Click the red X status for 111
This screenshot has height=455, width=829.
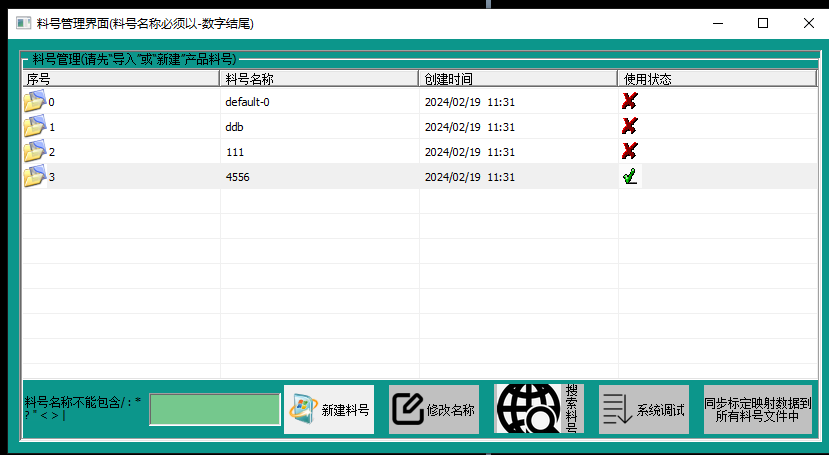[629, 151]
